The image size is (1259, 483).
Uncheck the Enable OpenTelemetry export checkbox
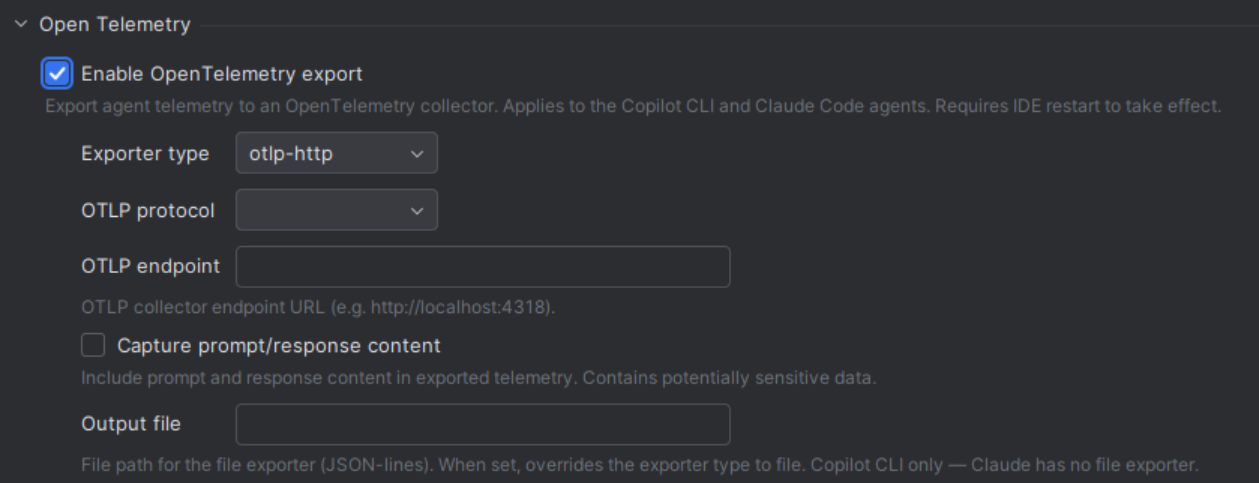coord(58,73)
